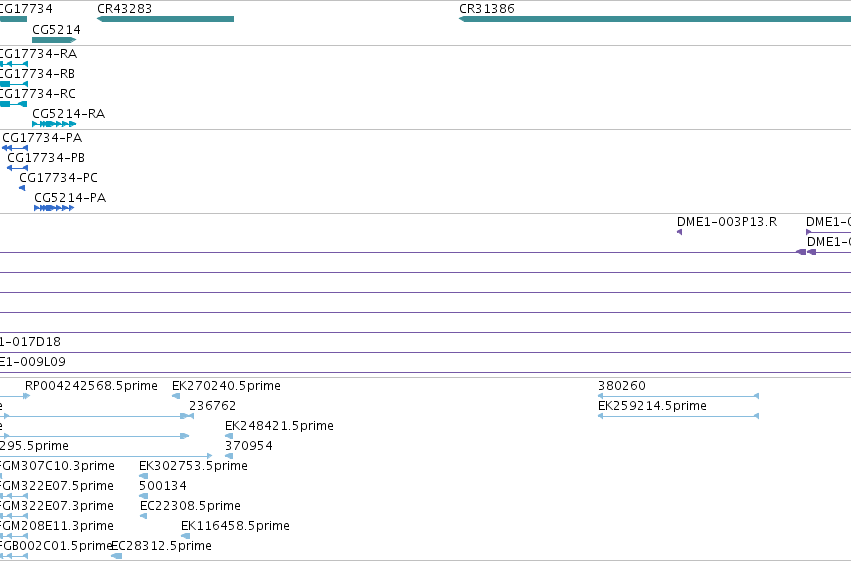Click the 370954 feature label

point(249,446)
